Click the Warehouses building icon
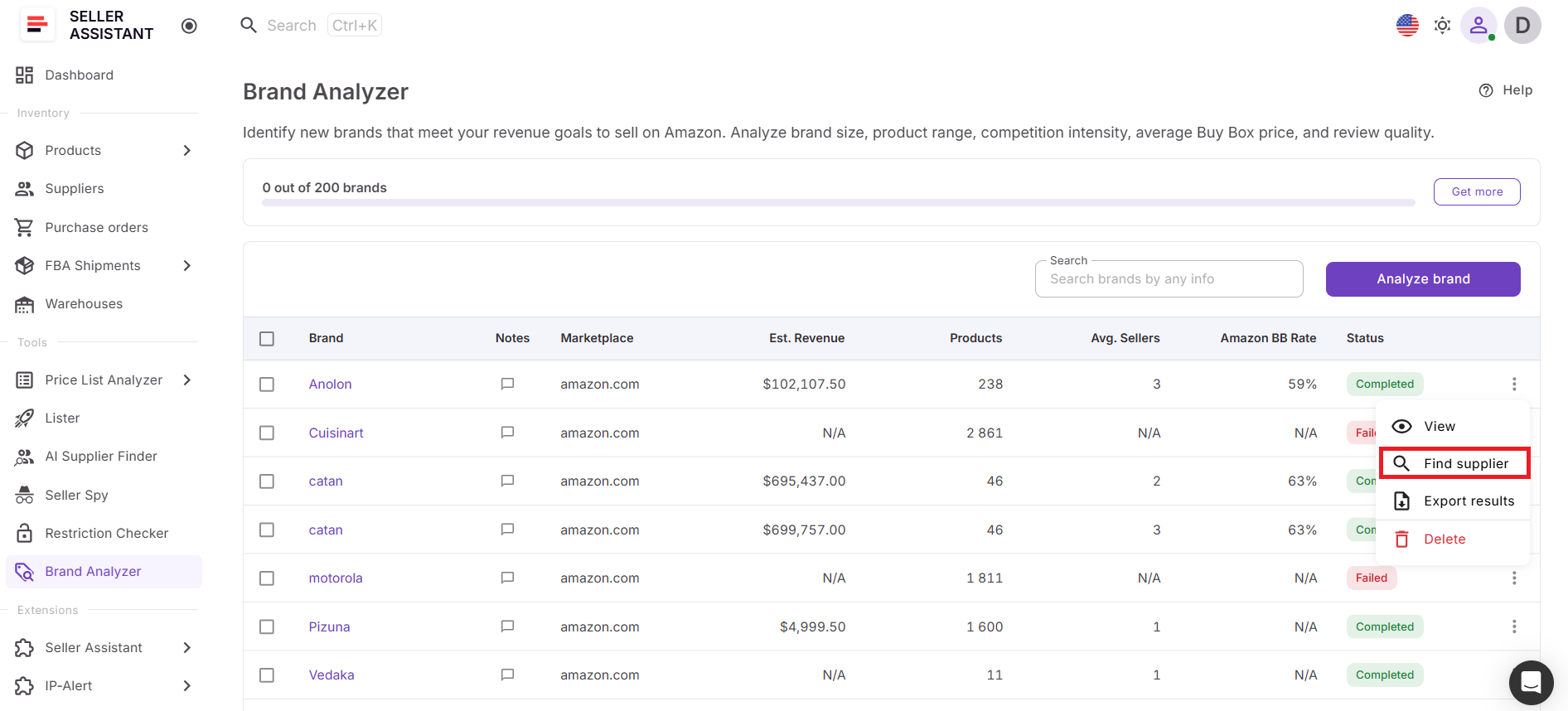 coord(25,304)
